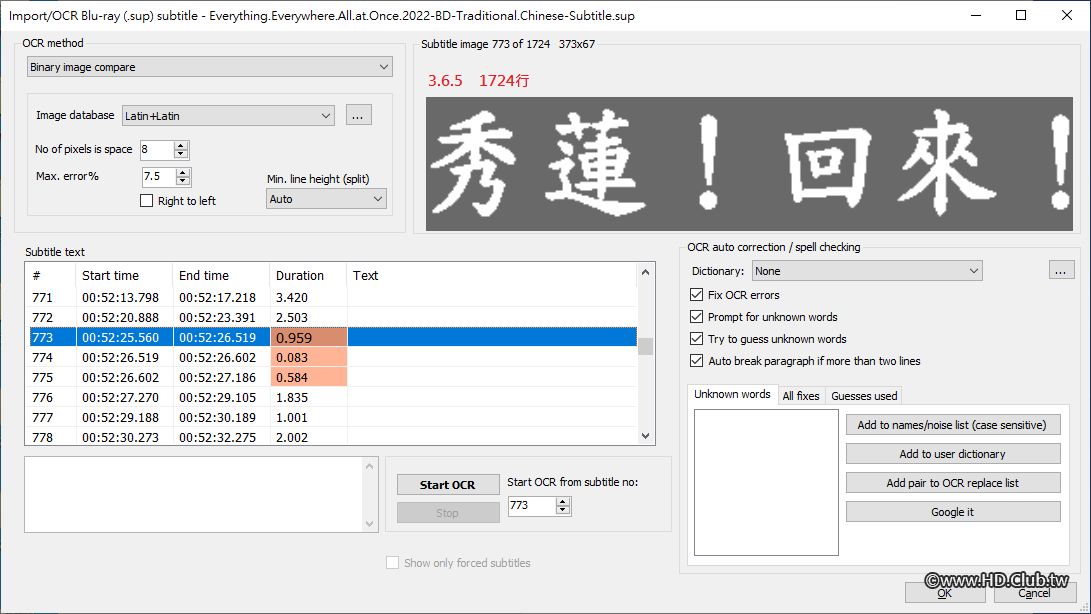
Task: Toggle Prompt for unknown words checkbox
Action: tap(696, 317)
